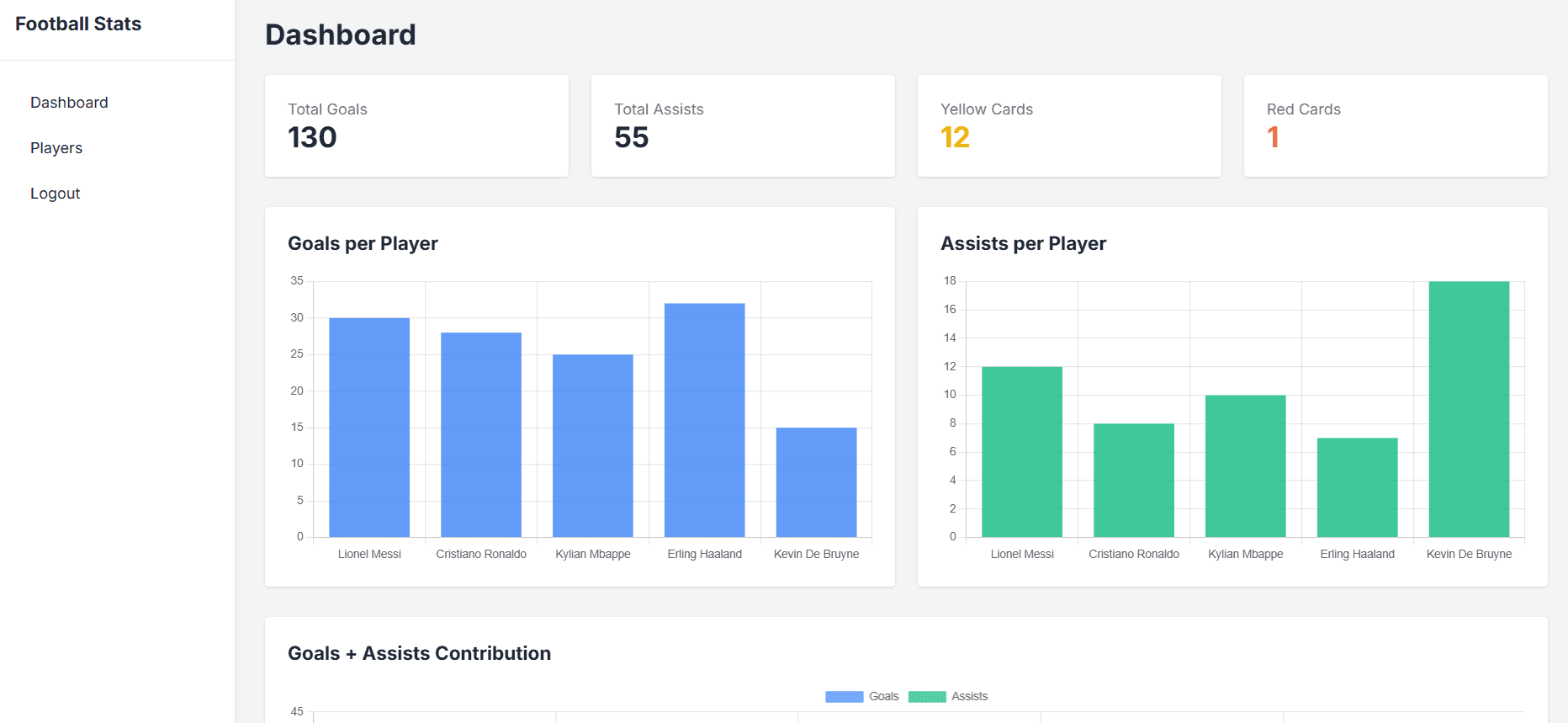Toggle the Assists legend label
Screen dimensions: 1568x723
[969, 697]
